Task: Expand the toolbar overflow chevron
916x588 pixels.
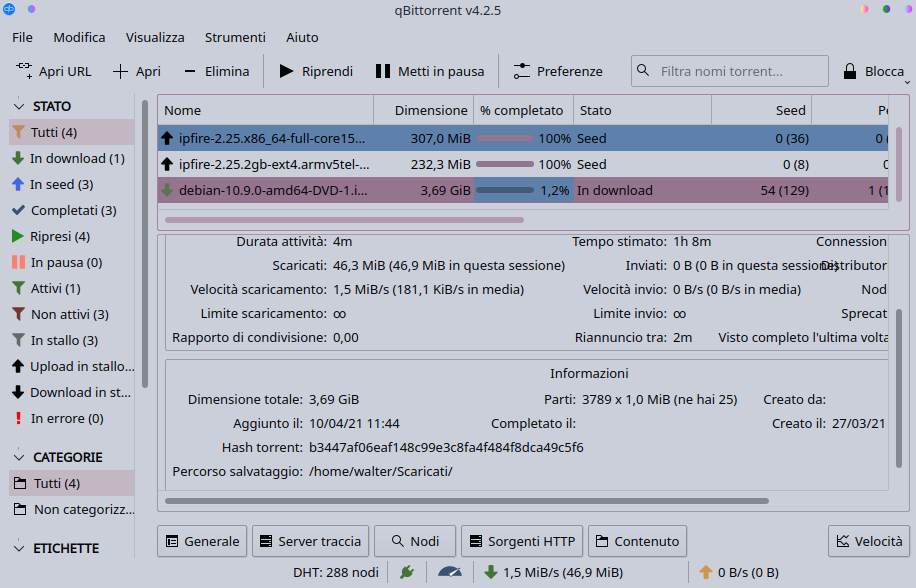Action: tap(907, 82)
